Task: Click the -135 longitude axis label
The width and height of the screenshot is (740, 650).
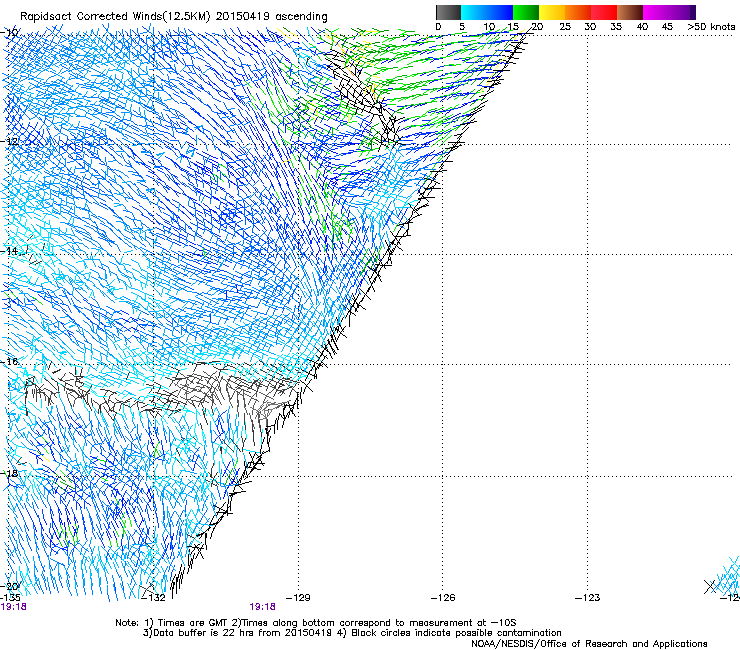Action: click(10, 598)
